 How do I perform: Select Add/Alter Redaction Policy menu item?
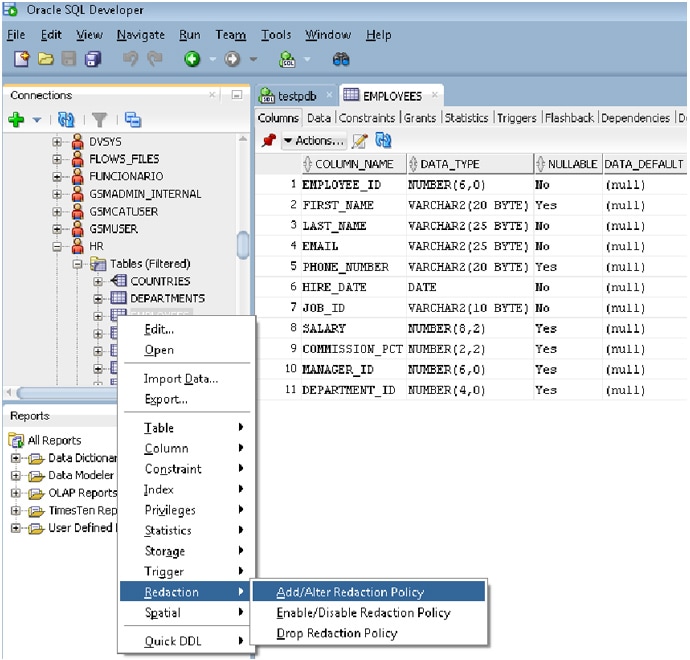point(350,592)
